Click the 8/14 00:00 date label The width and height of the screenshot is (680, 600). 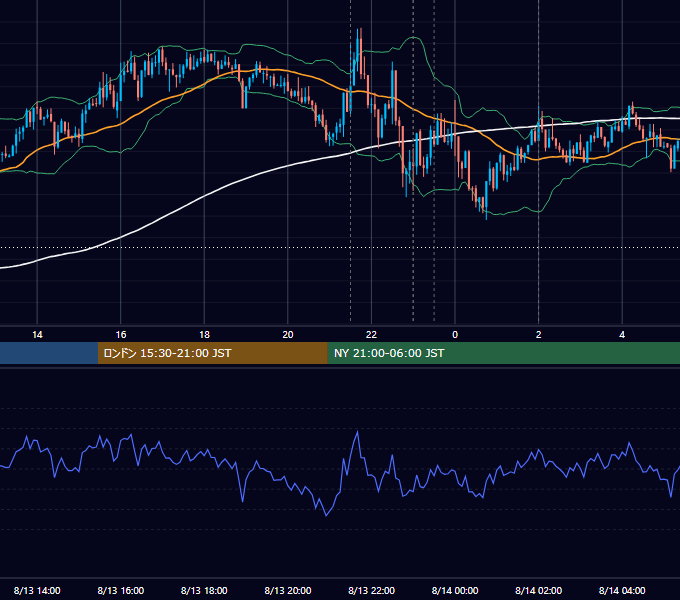[455, 590]
